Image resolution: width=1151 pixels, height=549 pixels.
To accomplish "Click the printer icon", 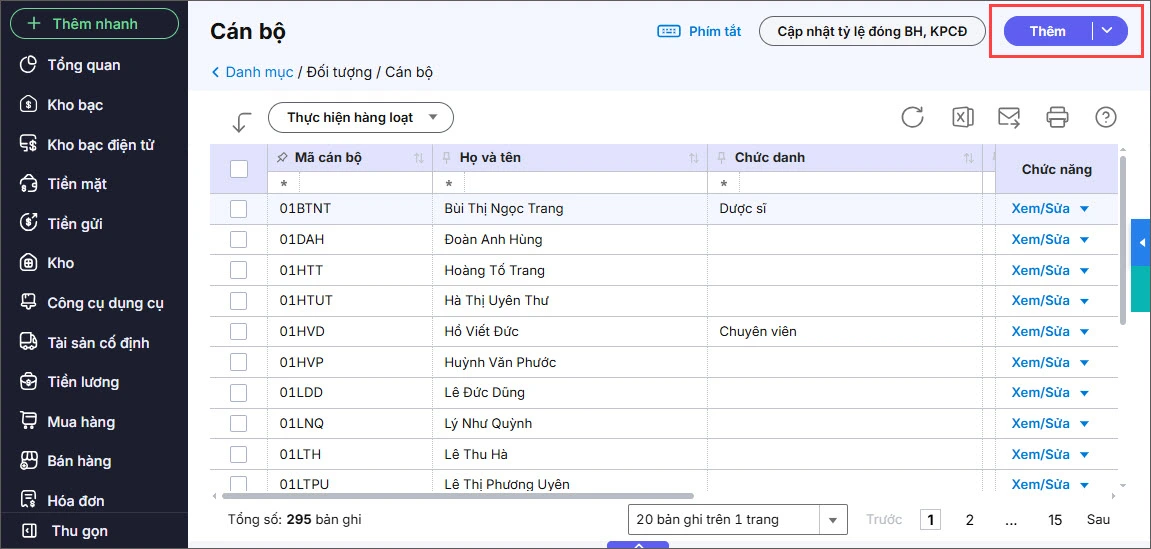I will 1057,117.
